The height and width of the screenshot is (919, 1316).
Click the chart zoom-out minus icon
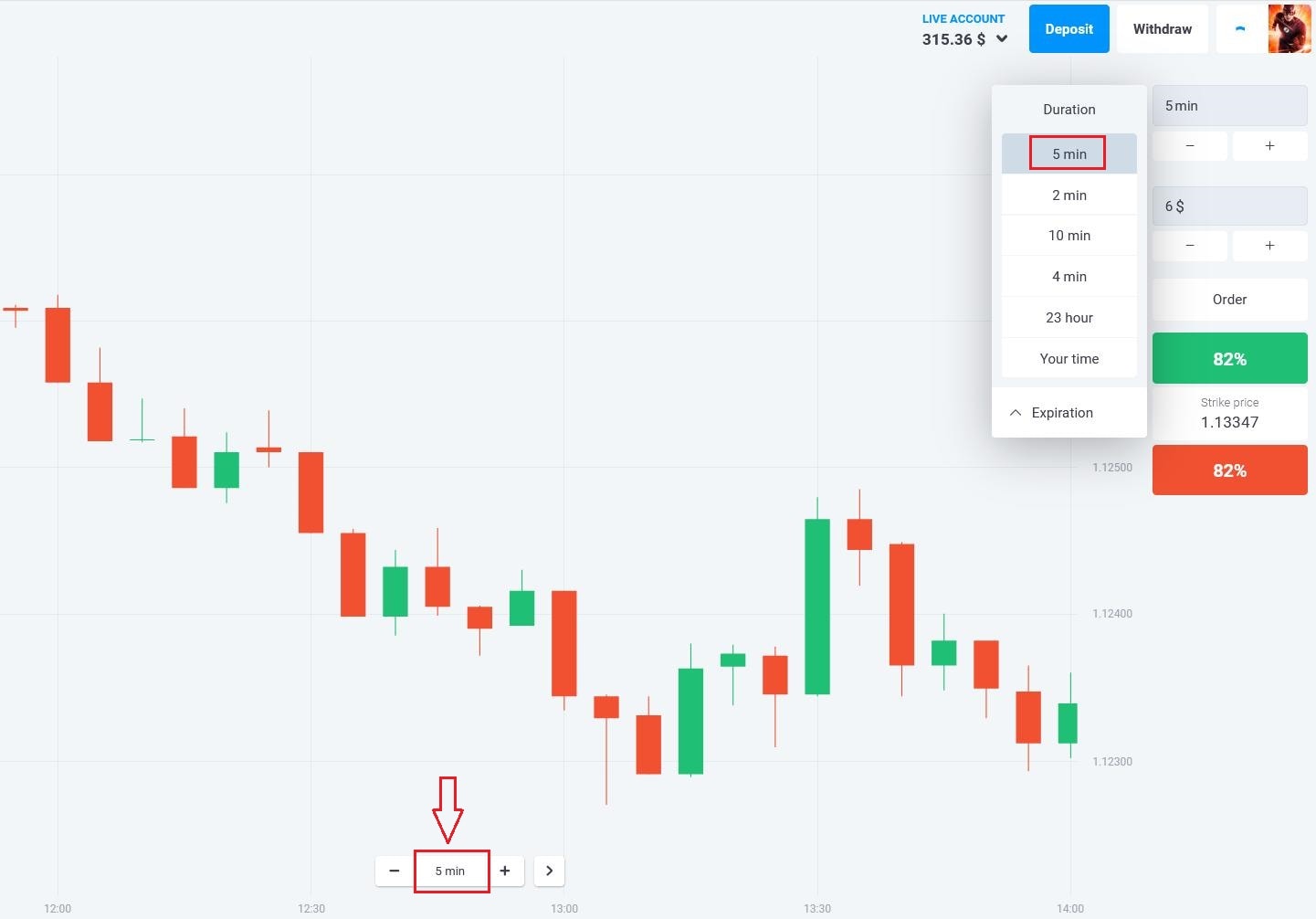395,871
